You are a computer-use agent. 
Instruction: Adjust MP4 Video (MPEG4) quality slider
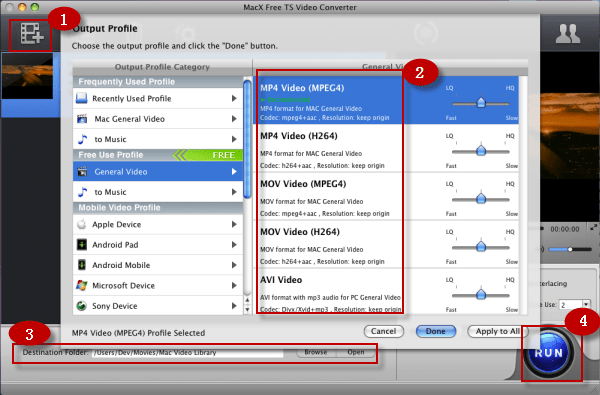point(481,103)
